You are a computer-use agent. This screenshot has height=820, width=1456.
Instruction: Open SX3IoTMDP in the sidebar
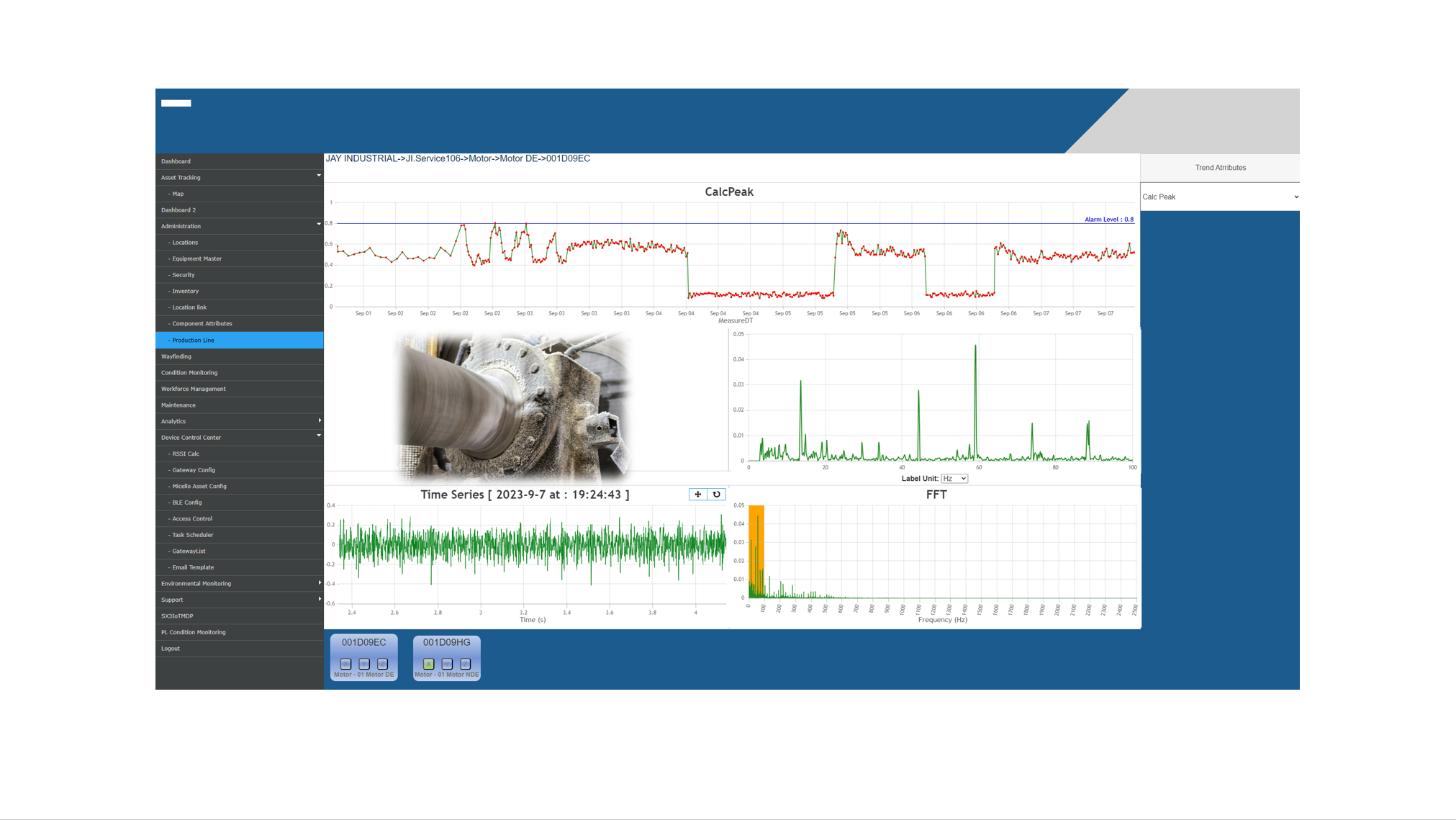pyautogui.click(x=240, y=616)
